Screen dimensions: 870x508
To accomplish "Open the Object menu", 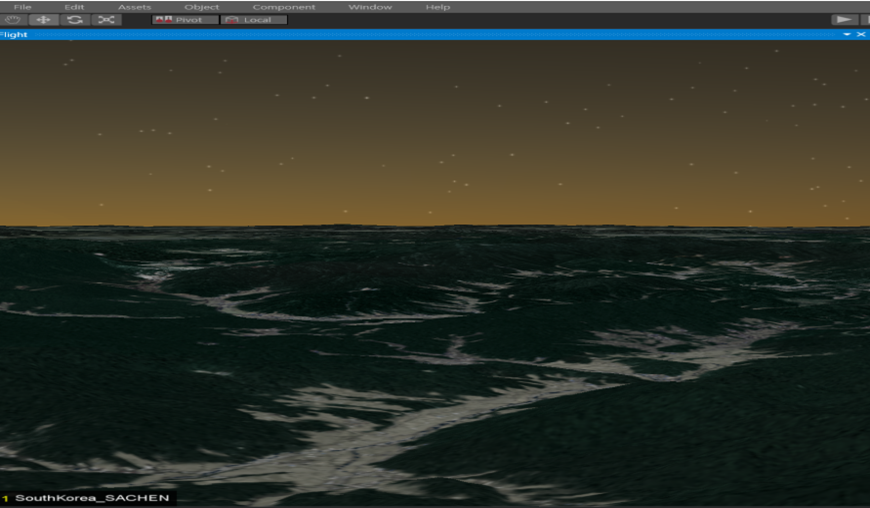I will (x=201, y=7).
